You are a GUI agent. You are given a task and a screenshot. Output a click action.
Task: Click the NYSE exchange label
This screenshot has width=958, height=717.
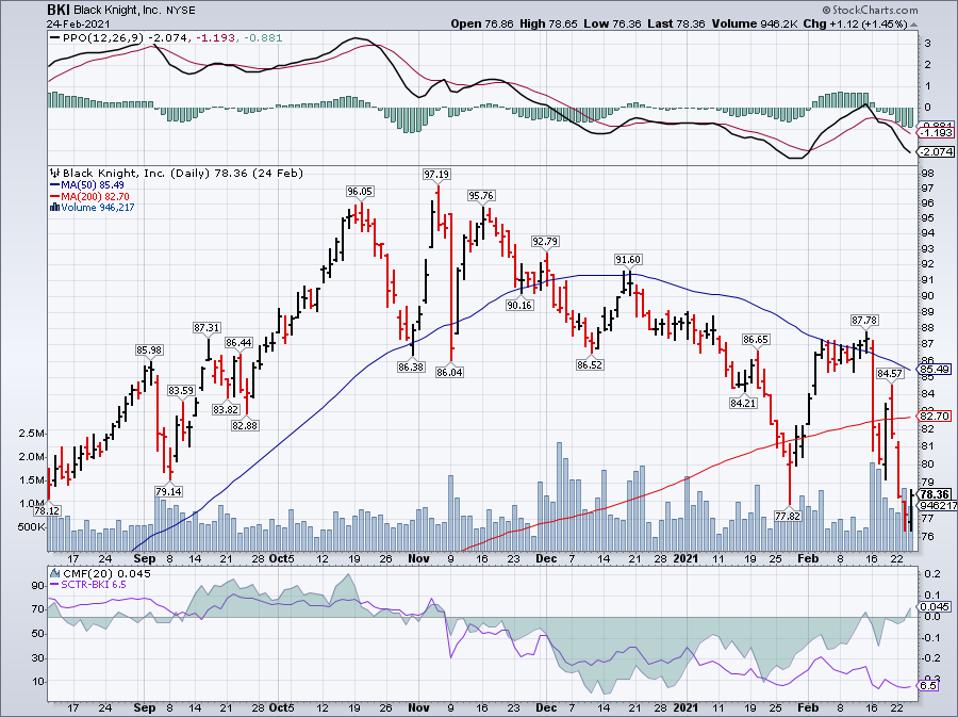point(180,11)
